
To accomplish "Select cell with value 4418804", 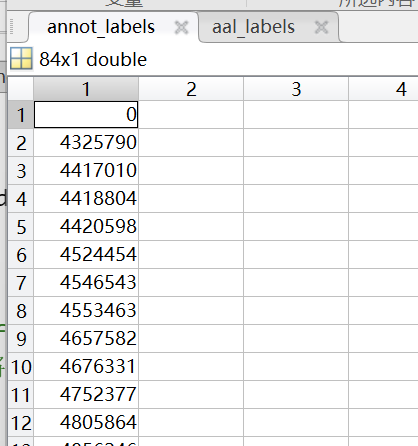I will point(86,199).
